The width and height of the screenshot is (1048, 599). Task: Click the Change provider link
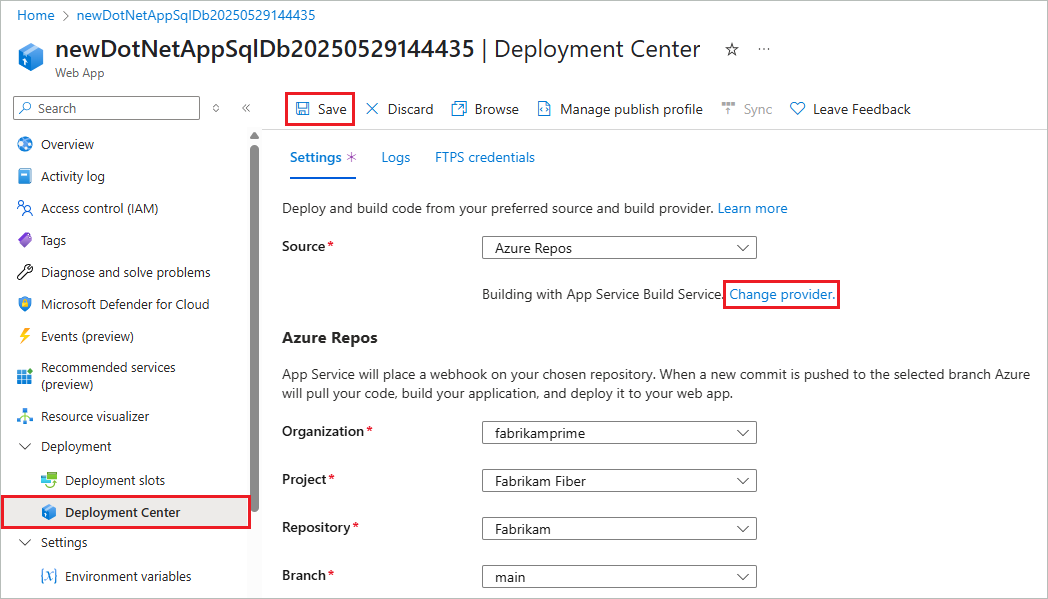coord(780,294)
